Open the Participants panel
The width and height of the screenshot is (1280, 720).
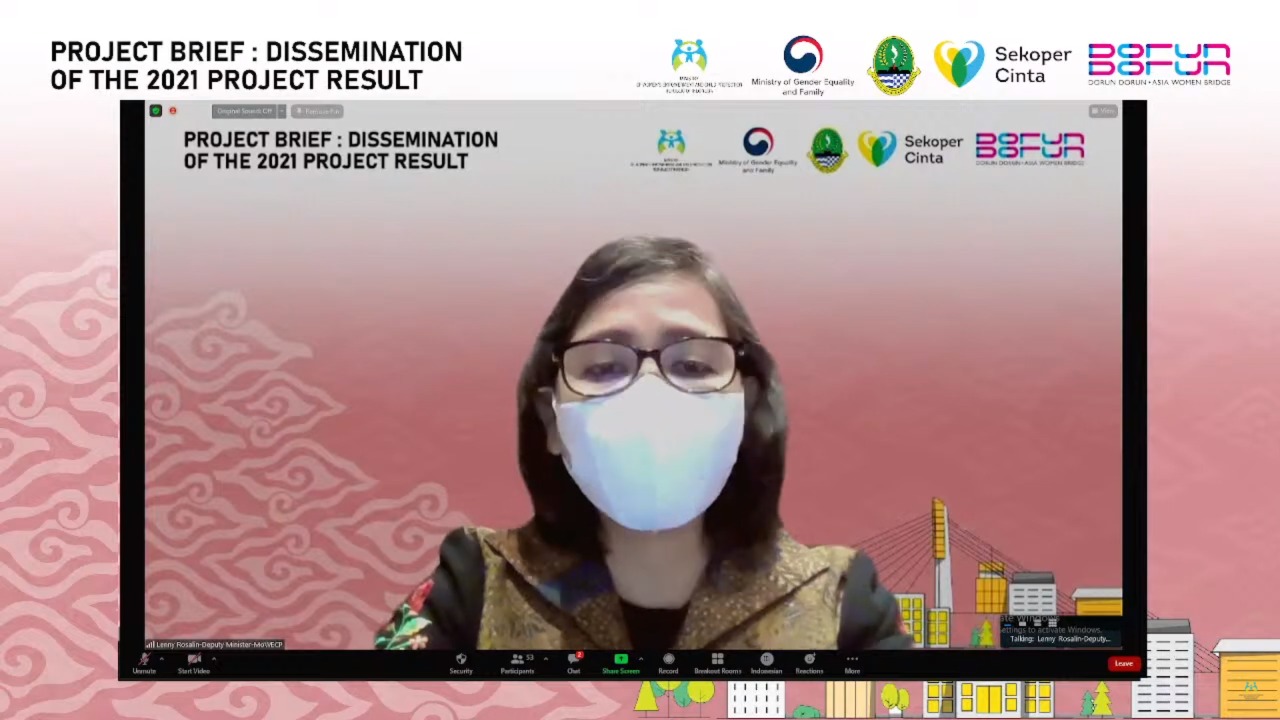[x=517, y=660]
